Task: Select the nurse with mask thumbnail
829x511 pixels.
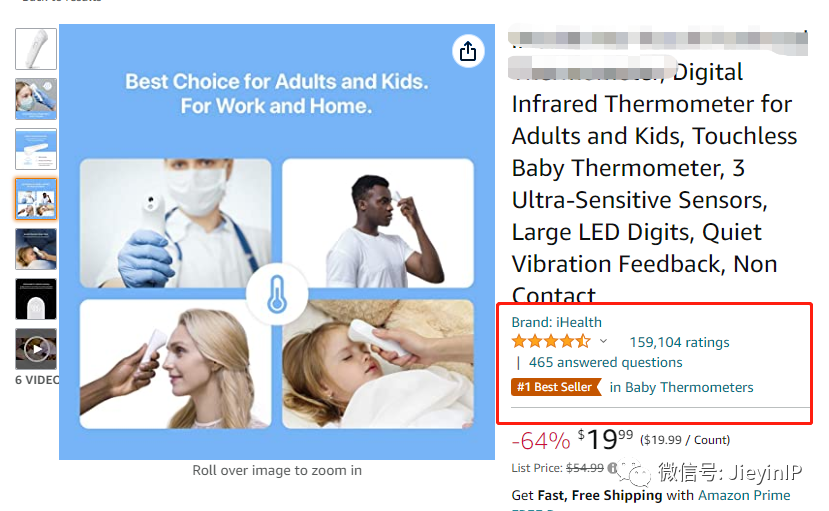Action: pyautogui.click(x=36, y=99)
